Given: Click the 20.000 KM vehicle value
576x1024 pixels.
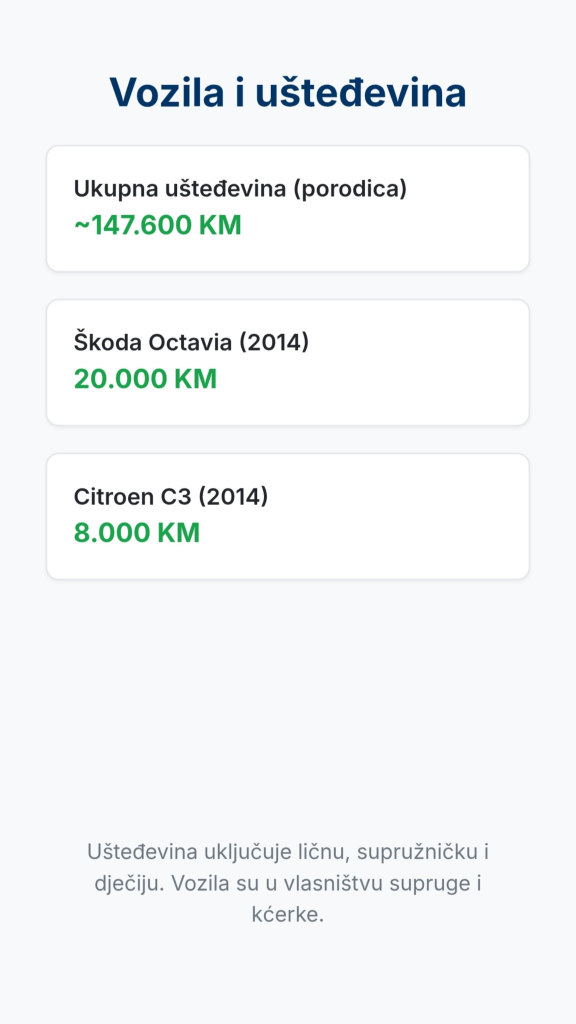Looking at the screenshot, I should tap(145, 379).
